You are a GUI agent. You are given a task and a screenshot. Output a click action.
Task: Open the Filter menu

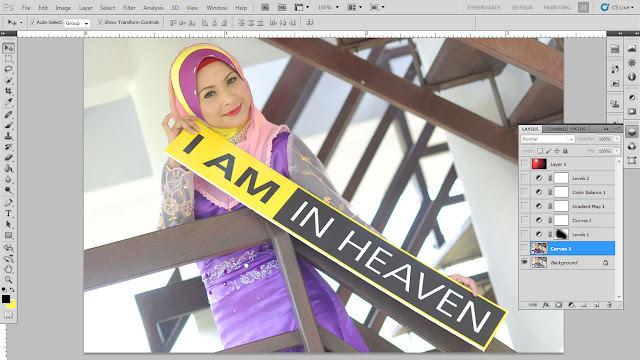coord(129,8)
